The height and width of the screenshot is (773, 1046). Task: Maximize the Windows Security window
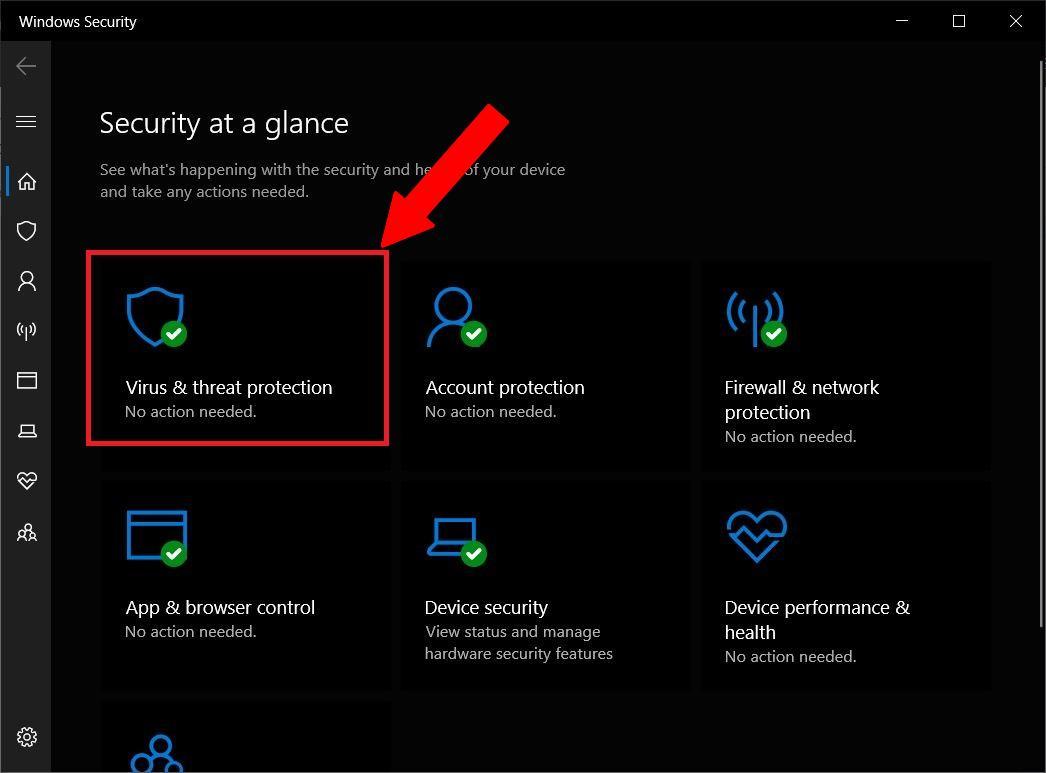(959, 21)
